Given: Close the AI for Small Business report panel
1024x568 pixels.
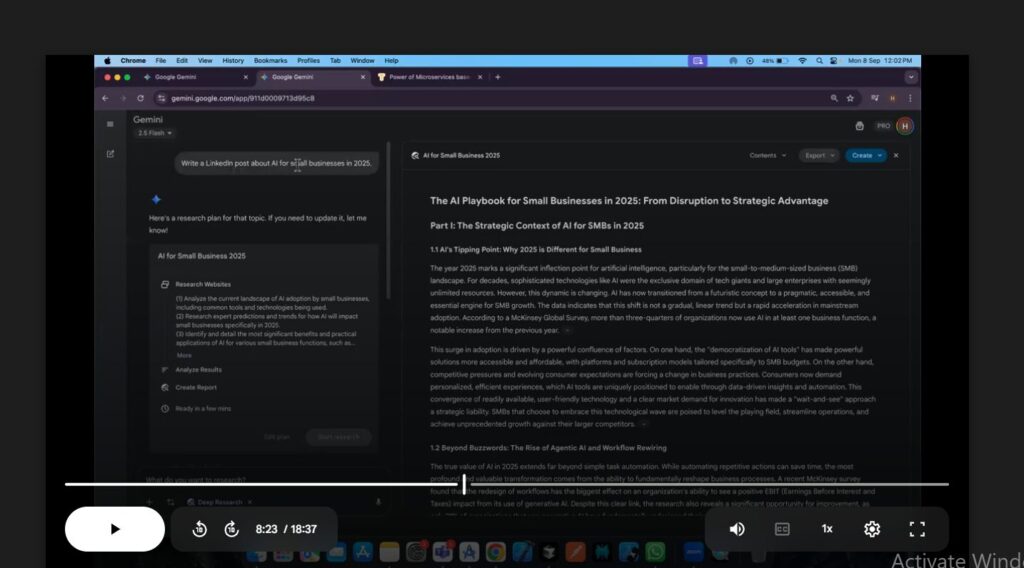Looking at the screenshot, I should (896, 156).
